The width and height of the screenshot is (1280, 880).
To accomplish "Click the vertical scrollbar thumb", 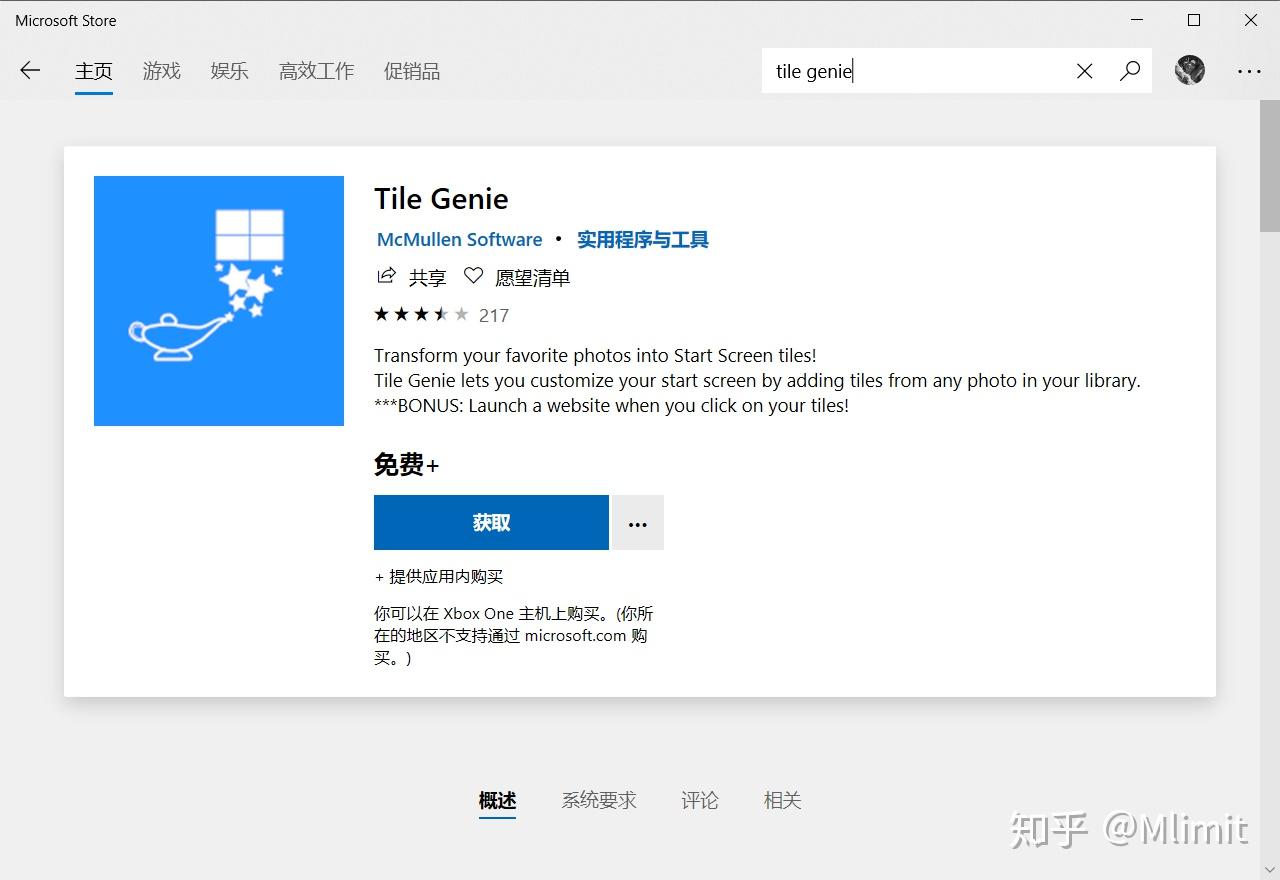I will point(1269,166).
